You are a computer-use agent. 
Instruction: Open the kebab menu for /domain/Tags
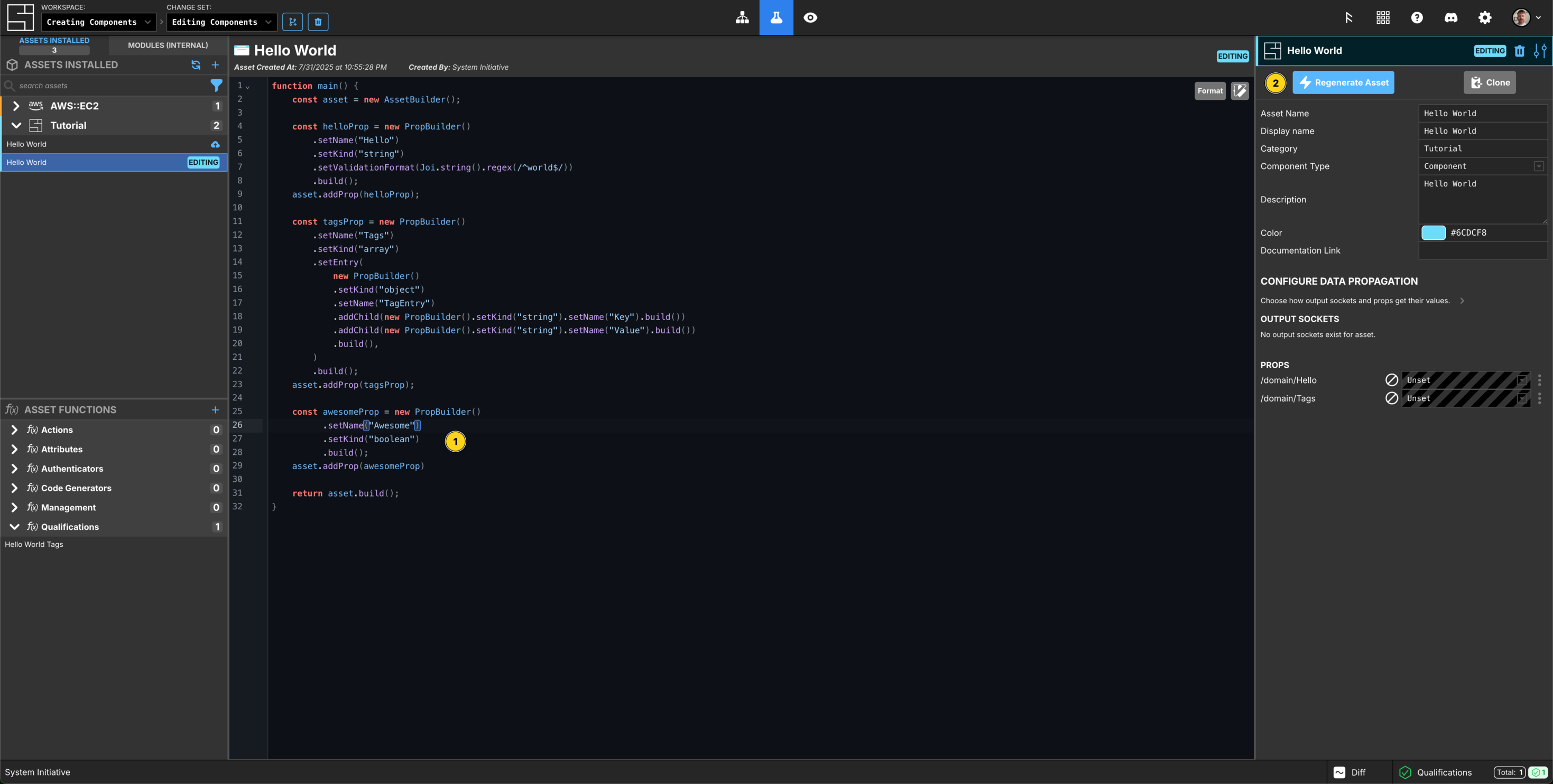[1539, 398]
